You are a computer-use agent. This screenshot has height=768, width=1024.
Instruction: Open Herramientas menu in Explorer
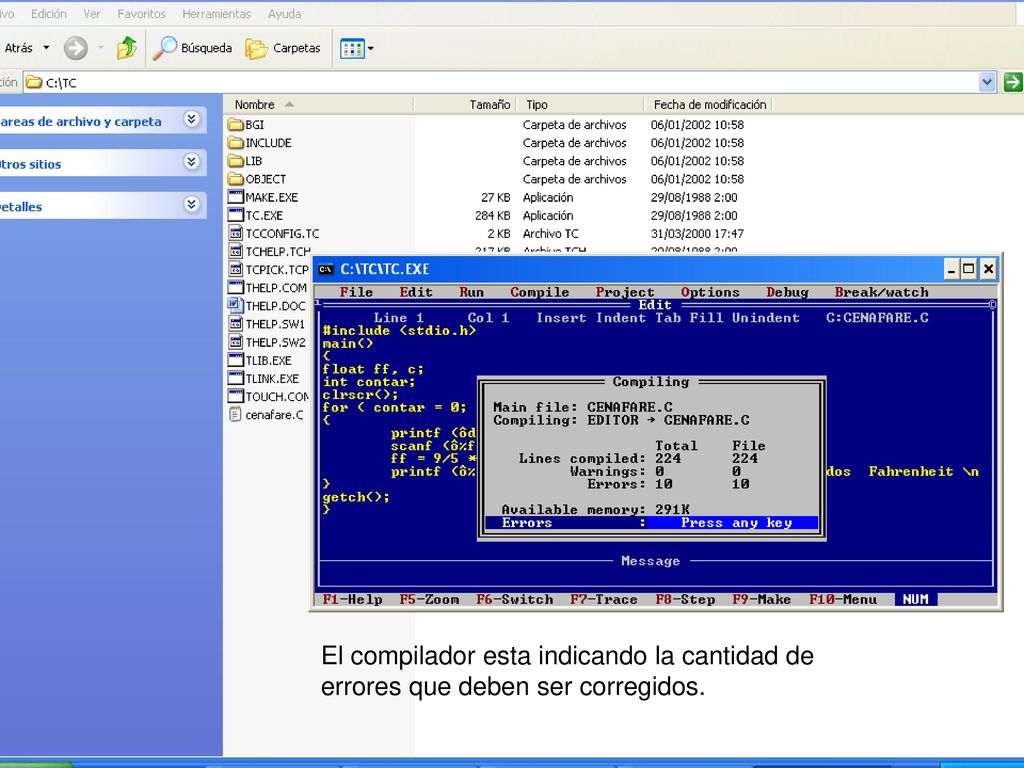pyautogui.click(x=217, y=14)
